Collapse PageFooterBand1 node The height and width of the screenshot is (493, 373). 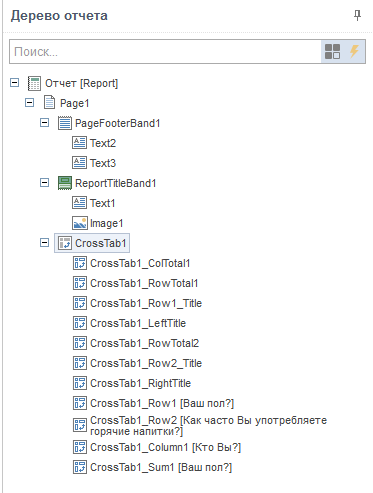click(44, 123)
